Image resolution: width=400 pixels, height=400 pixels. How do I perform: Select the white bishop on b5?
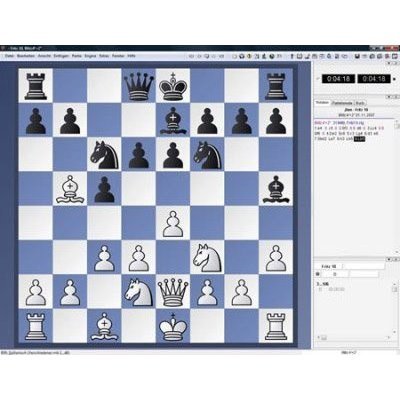(x=70, y=189)
